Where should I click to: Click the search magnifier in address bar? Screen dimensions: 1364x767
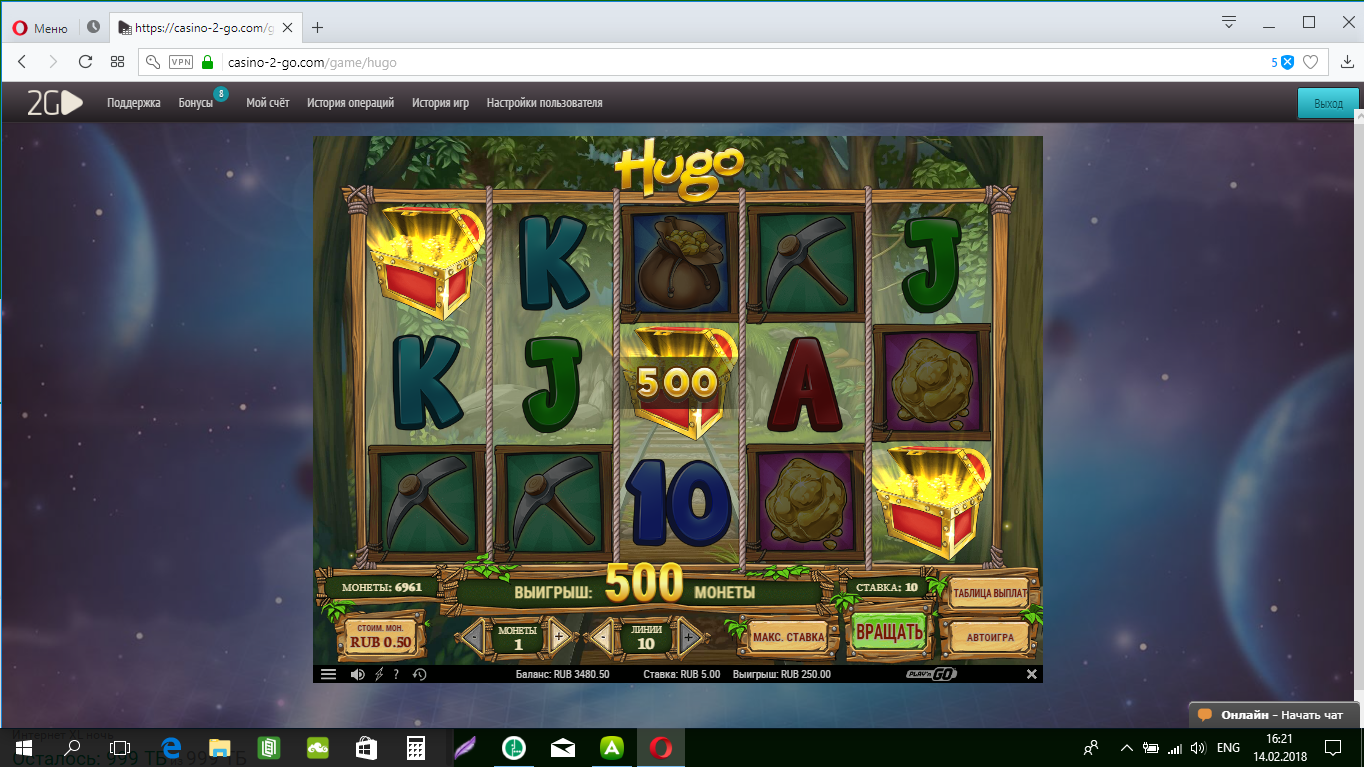click(x=153, y=62)
